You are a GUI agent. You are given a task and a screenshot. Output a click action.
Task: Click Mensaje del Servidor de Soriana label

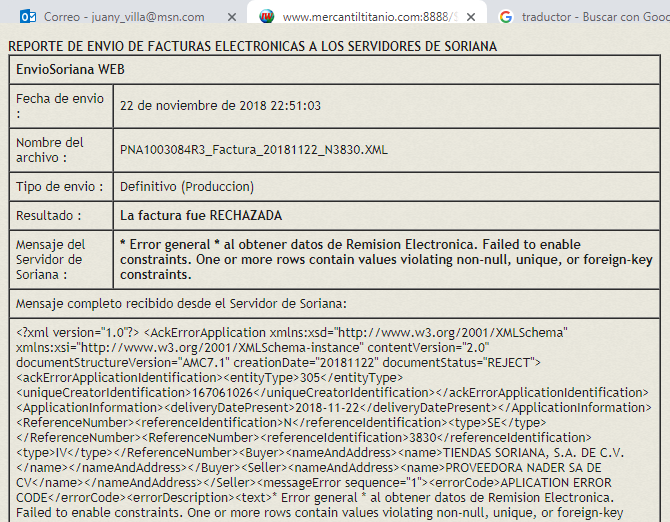[50, 260]
